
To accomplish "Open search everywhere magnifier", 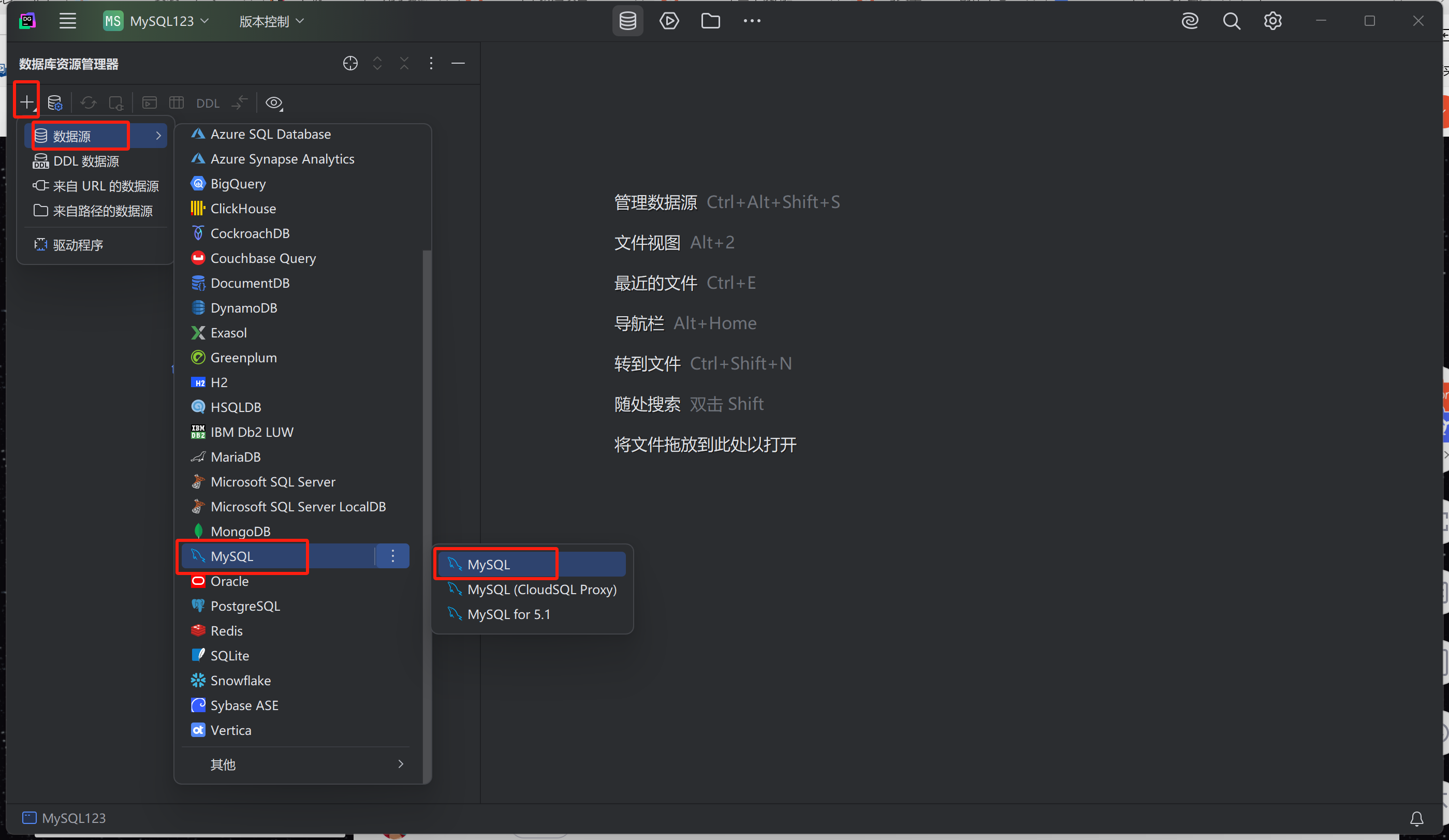I will tap(1231, 21).
